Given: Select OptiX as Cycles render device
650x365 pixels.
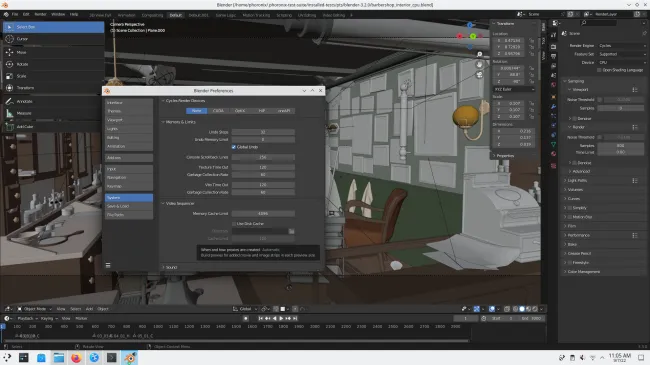Looking at the screenshot, I should (x=240, y=111).
